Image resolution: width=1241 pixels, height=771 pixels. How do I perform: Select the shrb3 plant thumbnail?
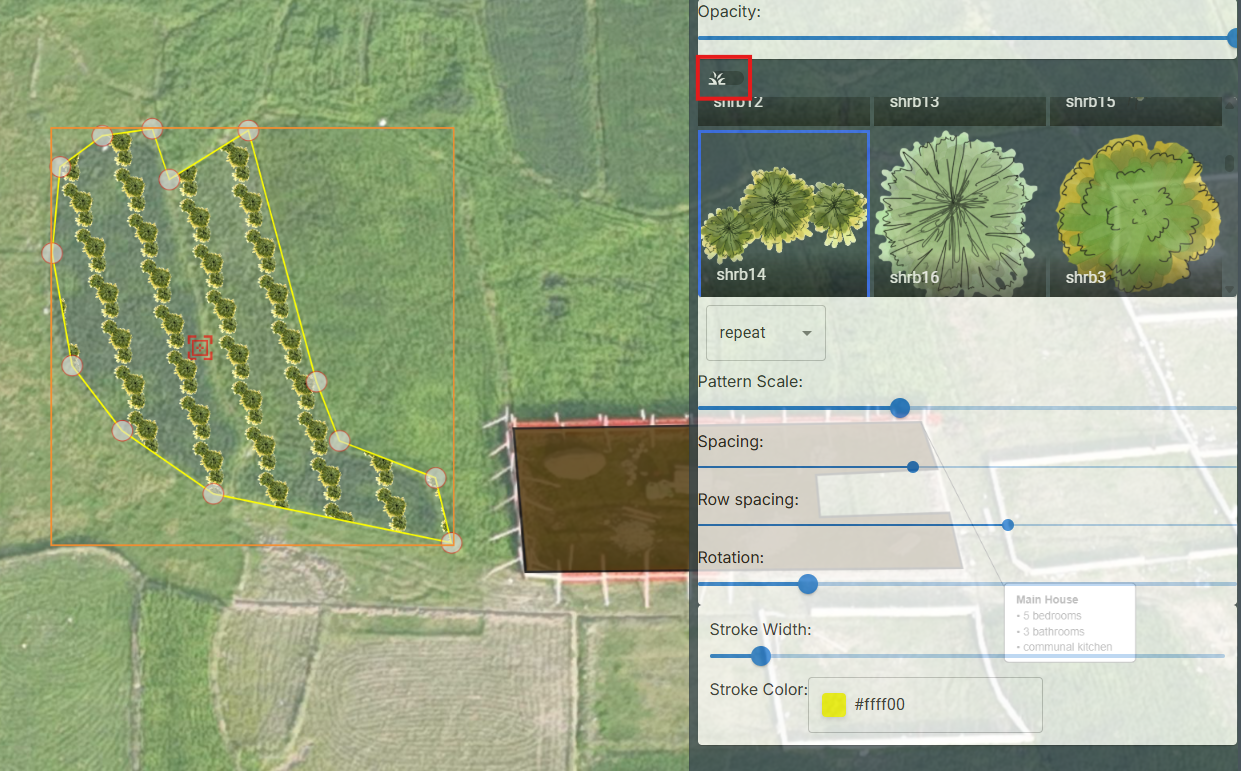pos(1135,213)
